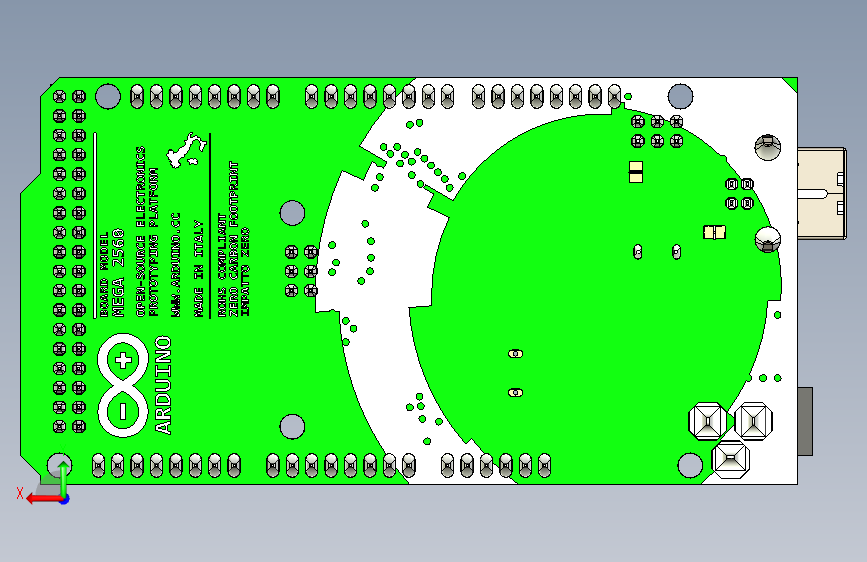Viewport: 867px width, 562px height.
Task: Select the dark gray power jack block
Action: click(x=805, y=422)
